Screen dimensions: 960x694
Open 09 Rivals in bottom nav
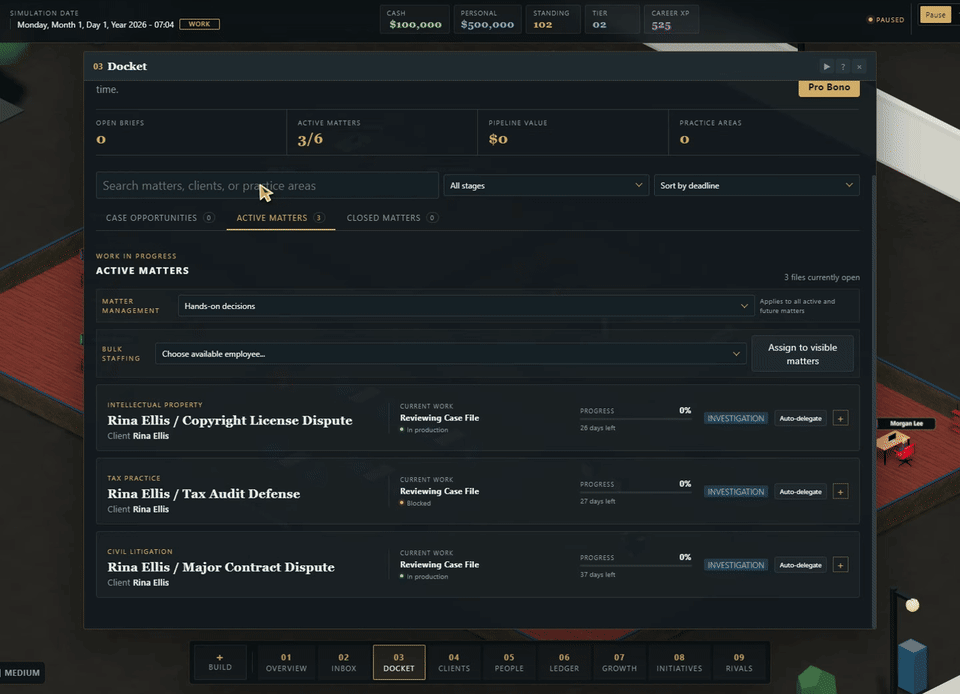click(739, 662)
